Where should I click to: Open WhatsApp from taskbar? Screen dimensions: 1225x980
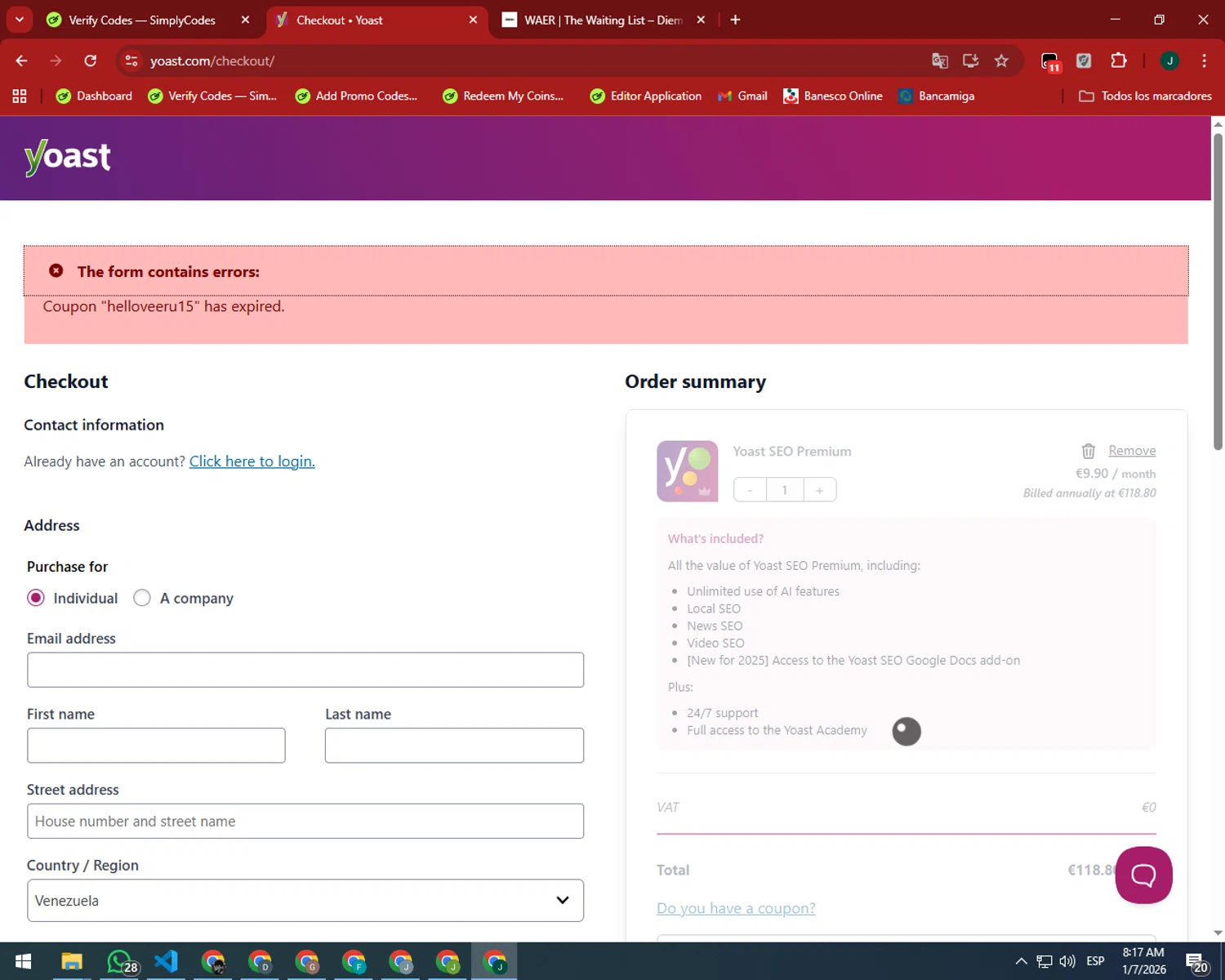(120, 961)
